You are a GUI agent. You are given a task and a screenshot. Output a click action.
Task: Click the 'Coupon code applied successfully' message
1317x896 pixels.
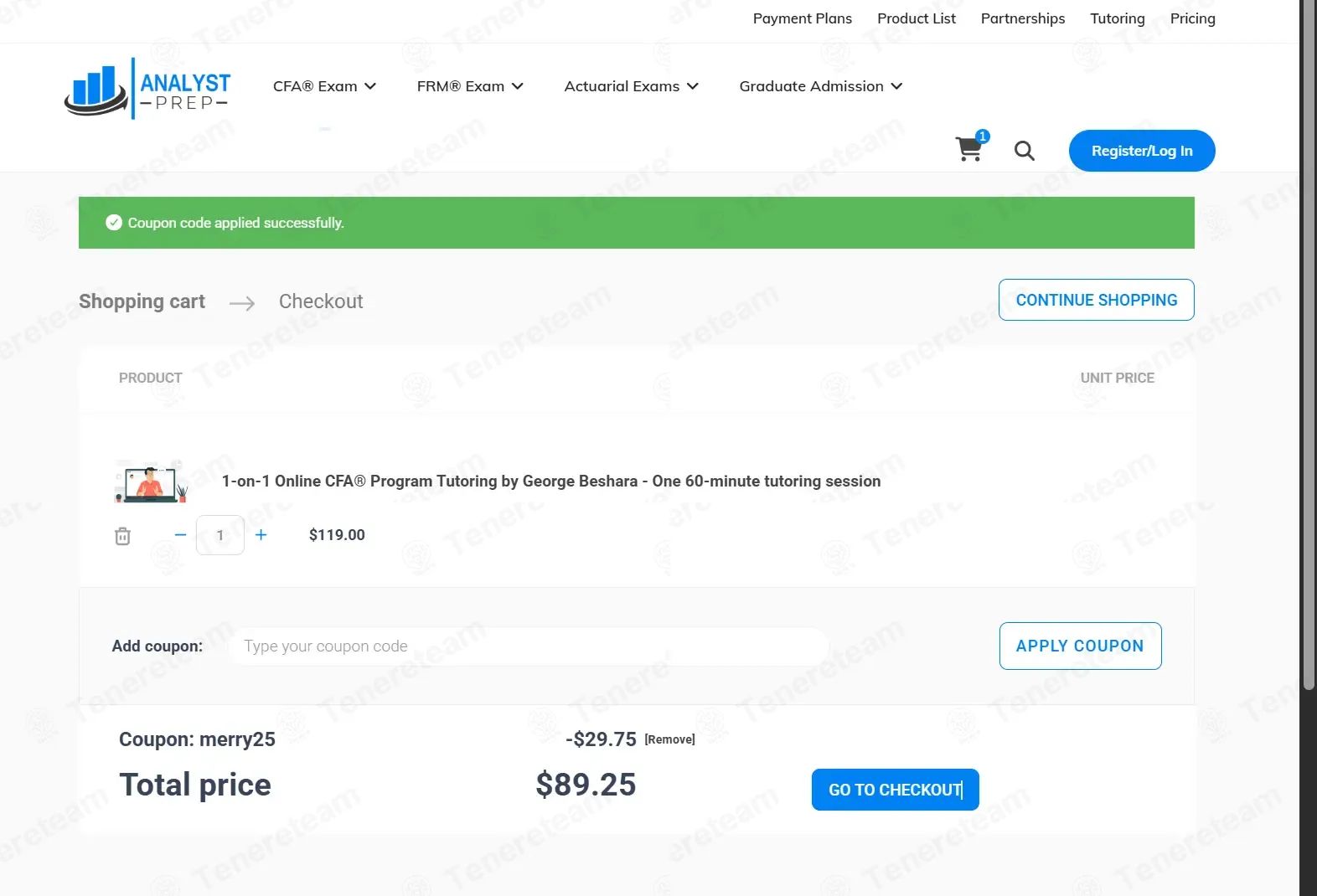[x=235, y=223]
